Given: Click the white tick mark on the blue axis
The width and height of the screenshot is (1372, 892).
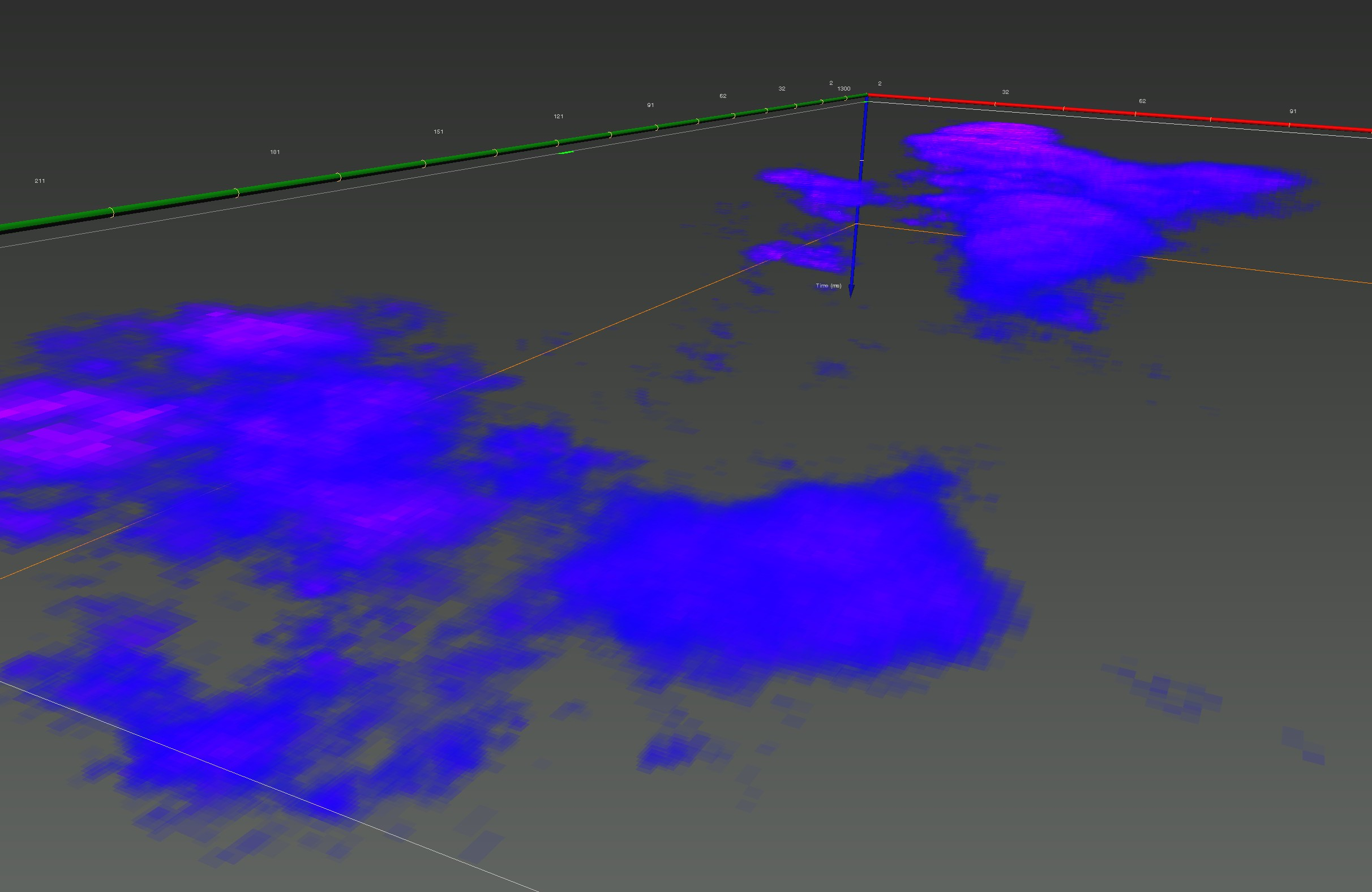Looking at the screenshot, I should [862, 160].
